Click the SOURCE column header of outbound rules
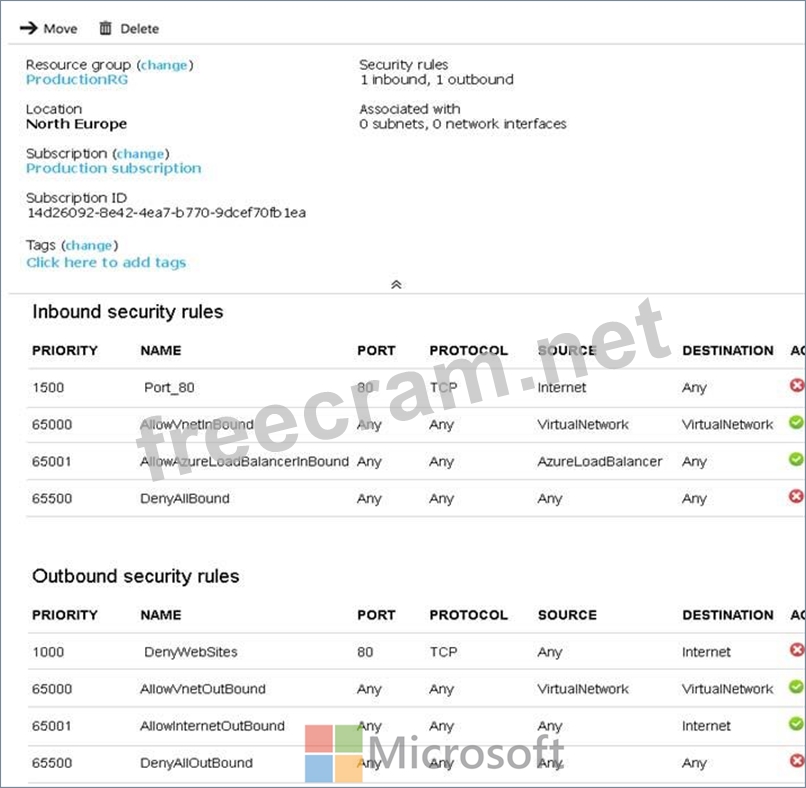806x788 pixels. click(x=567, y=615)
